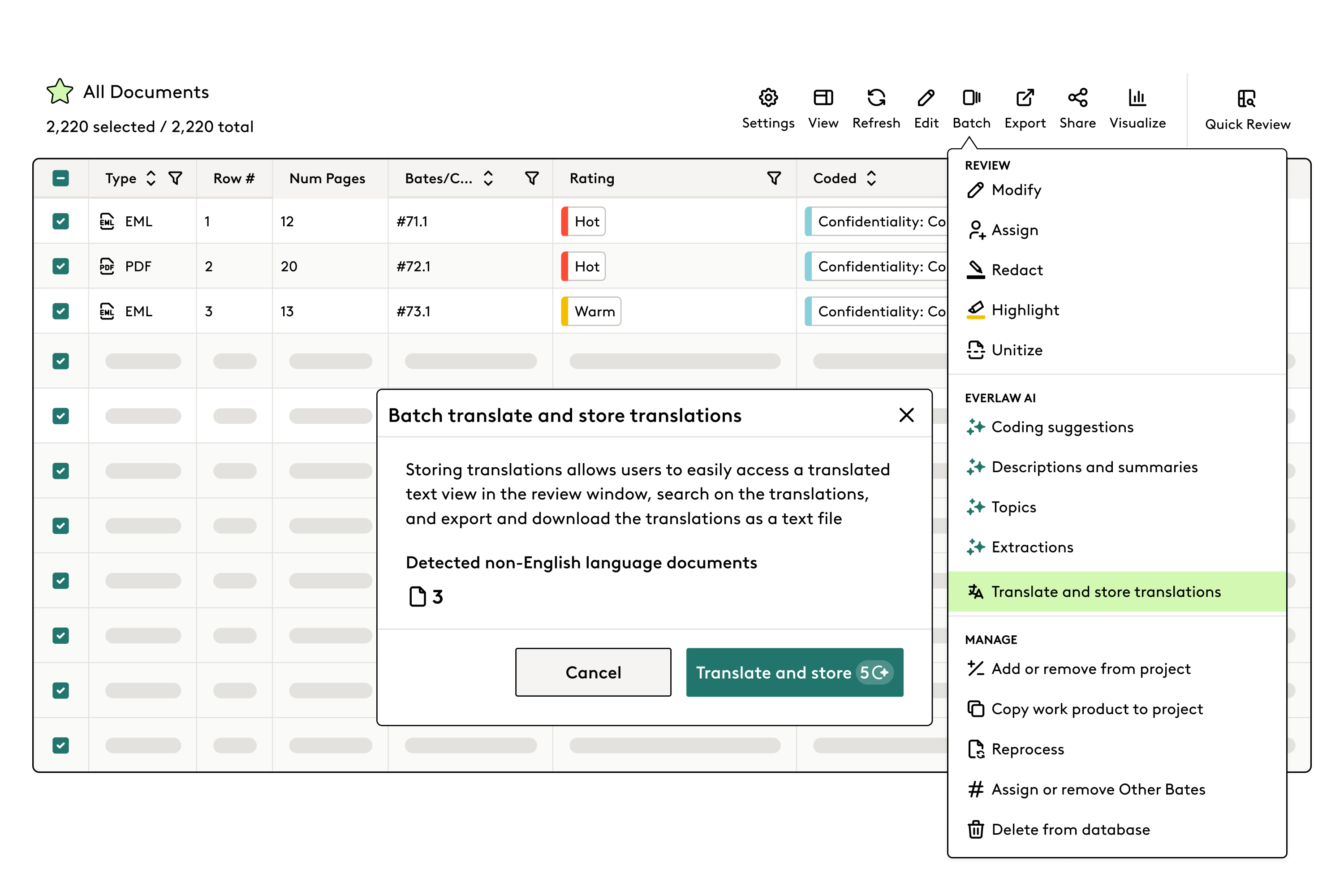Launch Quick Review
Screen dimensions: 1344x896
tap(1247, 110)
